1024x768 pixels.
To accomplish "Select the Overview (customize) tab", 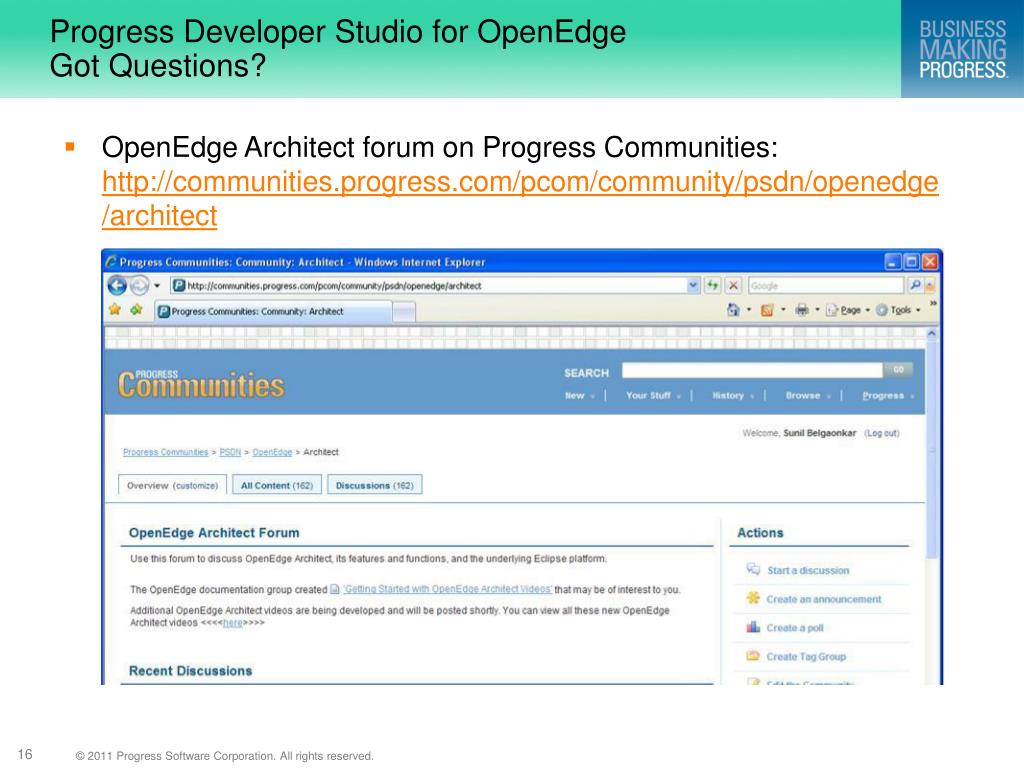I will [172, 485].
